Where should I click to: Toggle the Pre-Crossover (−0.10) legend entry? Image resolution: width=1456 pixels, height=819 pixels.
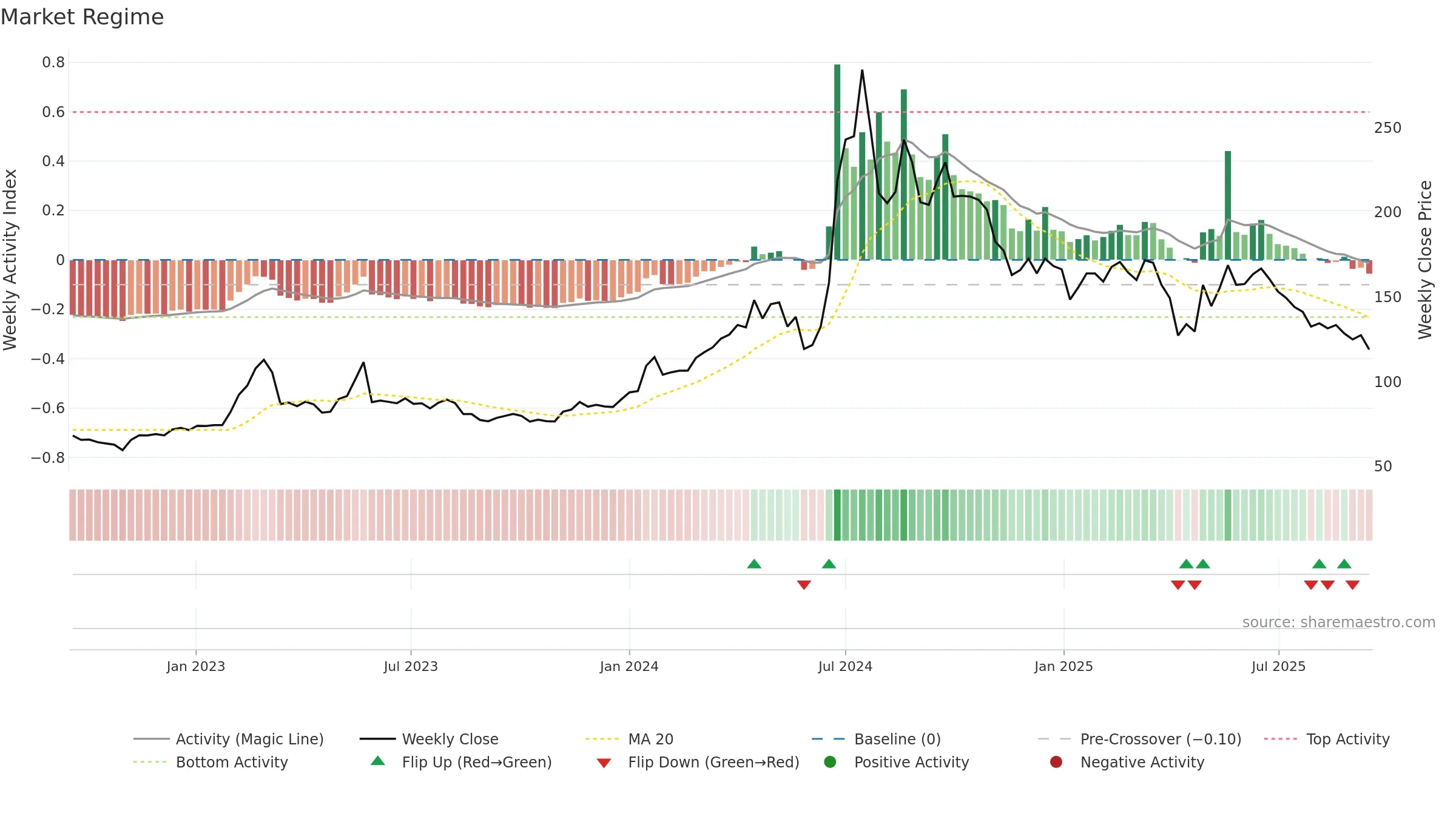point(1140,739)
